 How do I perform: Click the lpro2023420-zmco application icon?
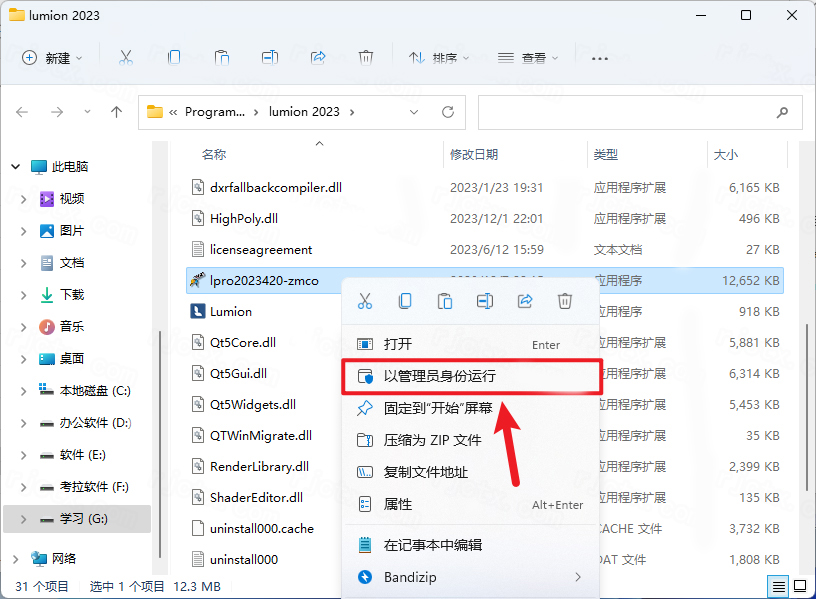197,280
